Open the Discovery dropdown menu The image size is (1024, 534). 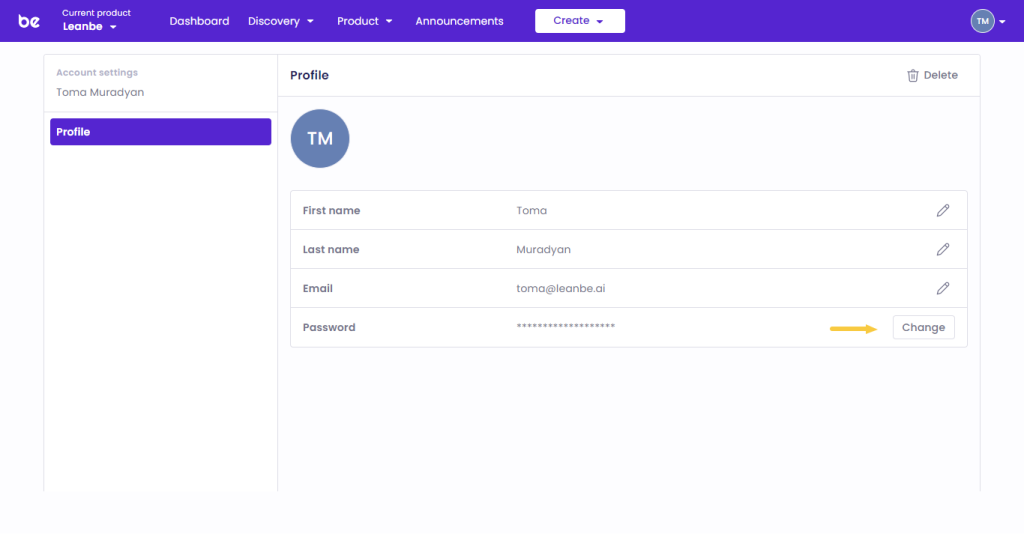click(281, 21)
